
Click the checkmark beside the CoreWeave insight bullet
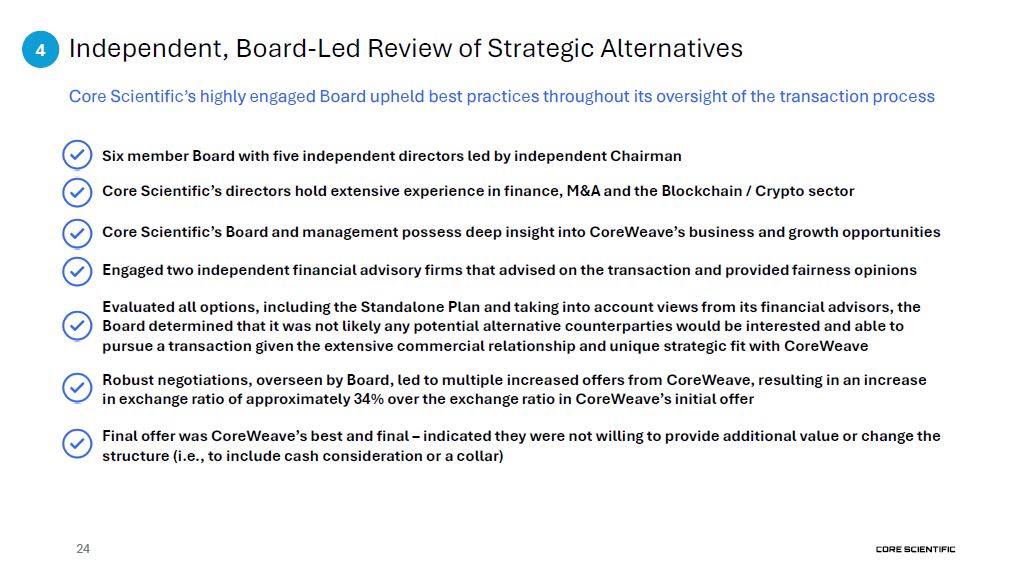pyautogui.click(x=77, y=233)
